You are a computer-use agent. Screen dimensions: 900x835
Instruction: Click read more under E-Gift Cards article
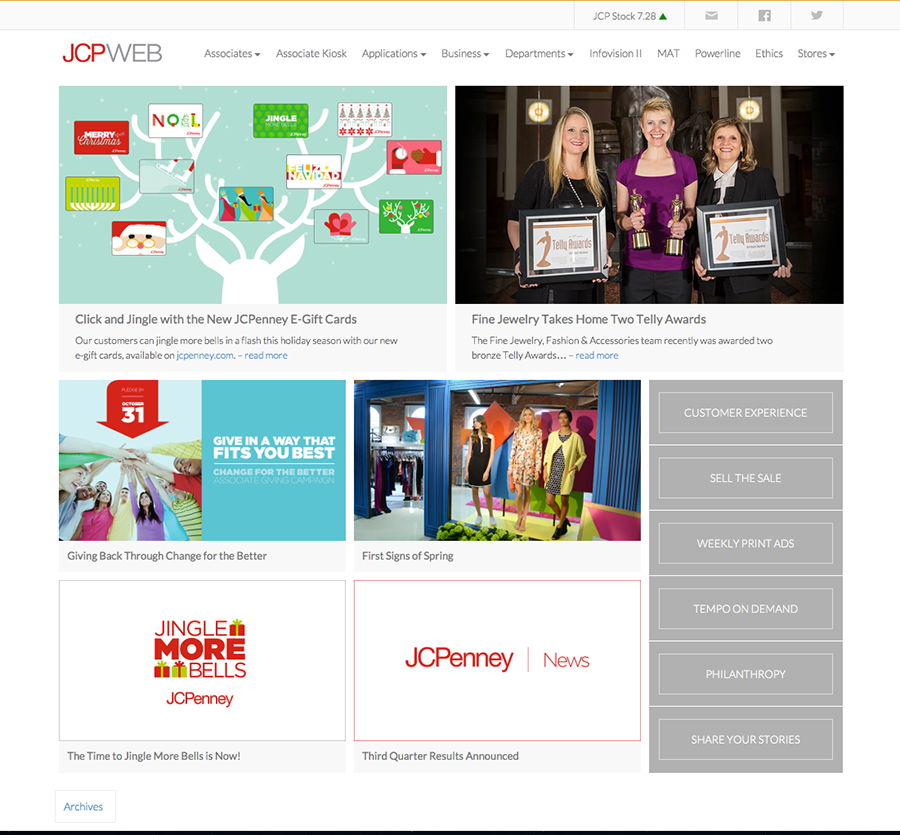coord(266,355)
